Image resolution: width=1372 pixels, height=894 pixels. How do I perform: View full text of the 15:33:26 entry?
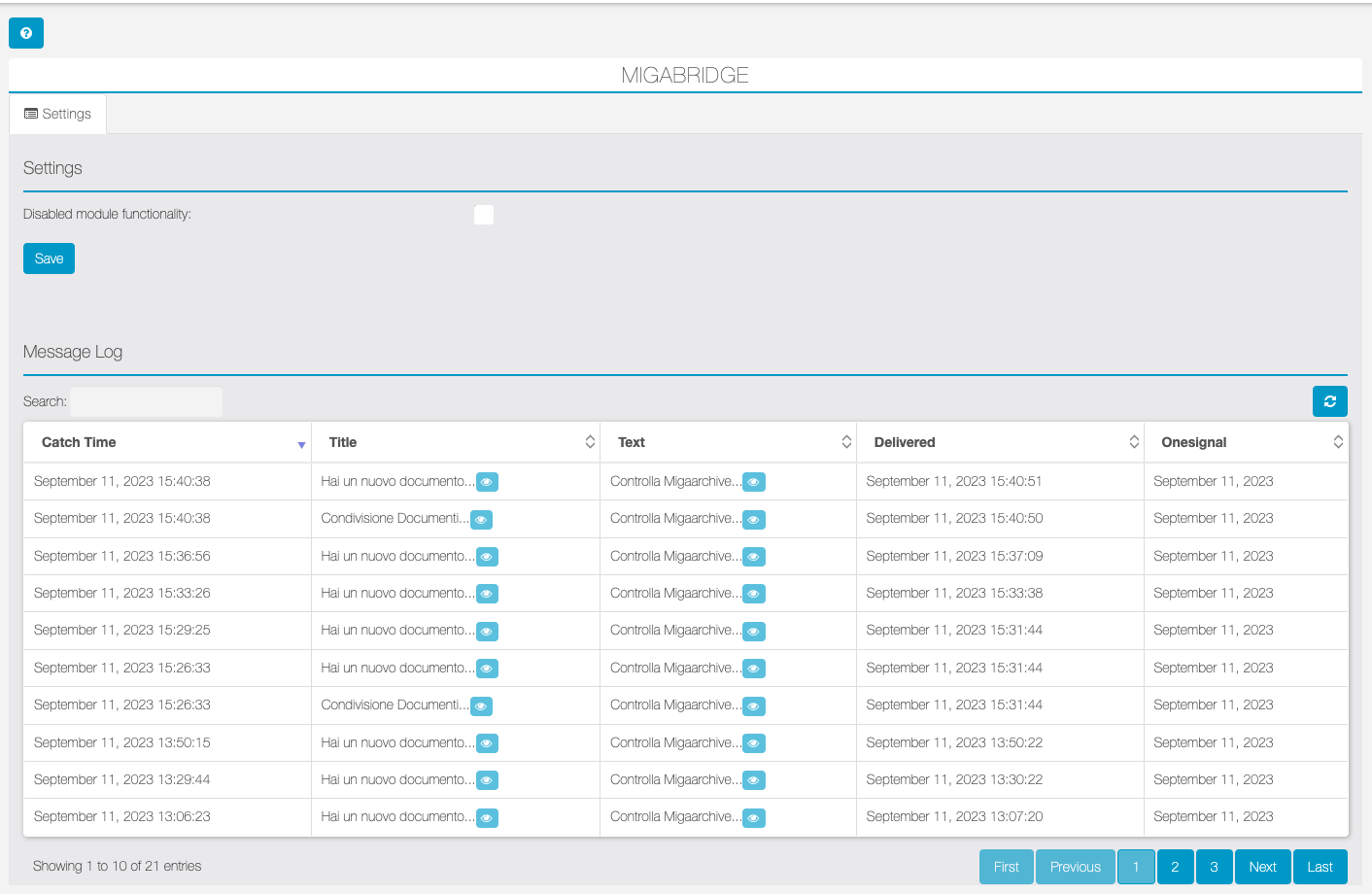[753, 594]
